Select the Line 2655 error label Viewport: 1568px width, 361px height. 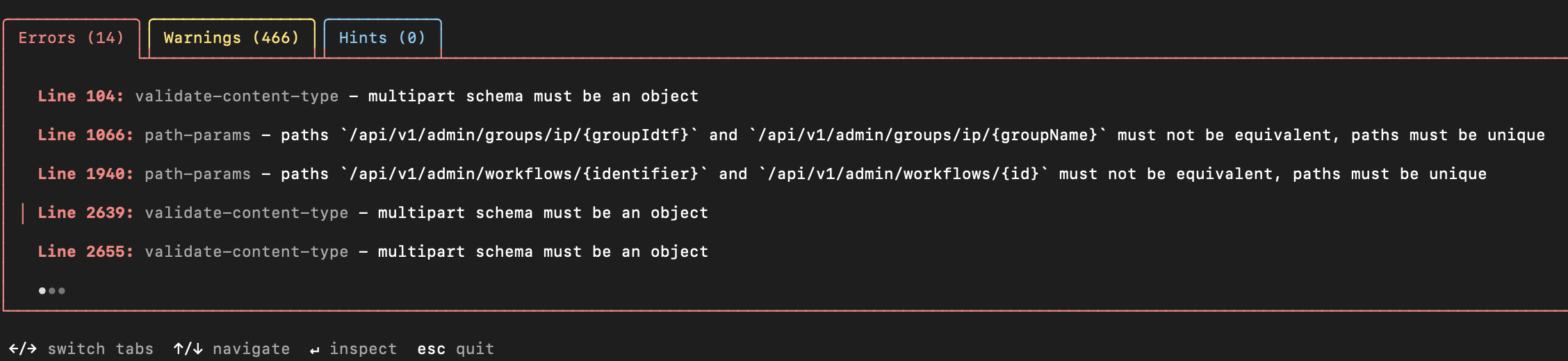[85, 252]
